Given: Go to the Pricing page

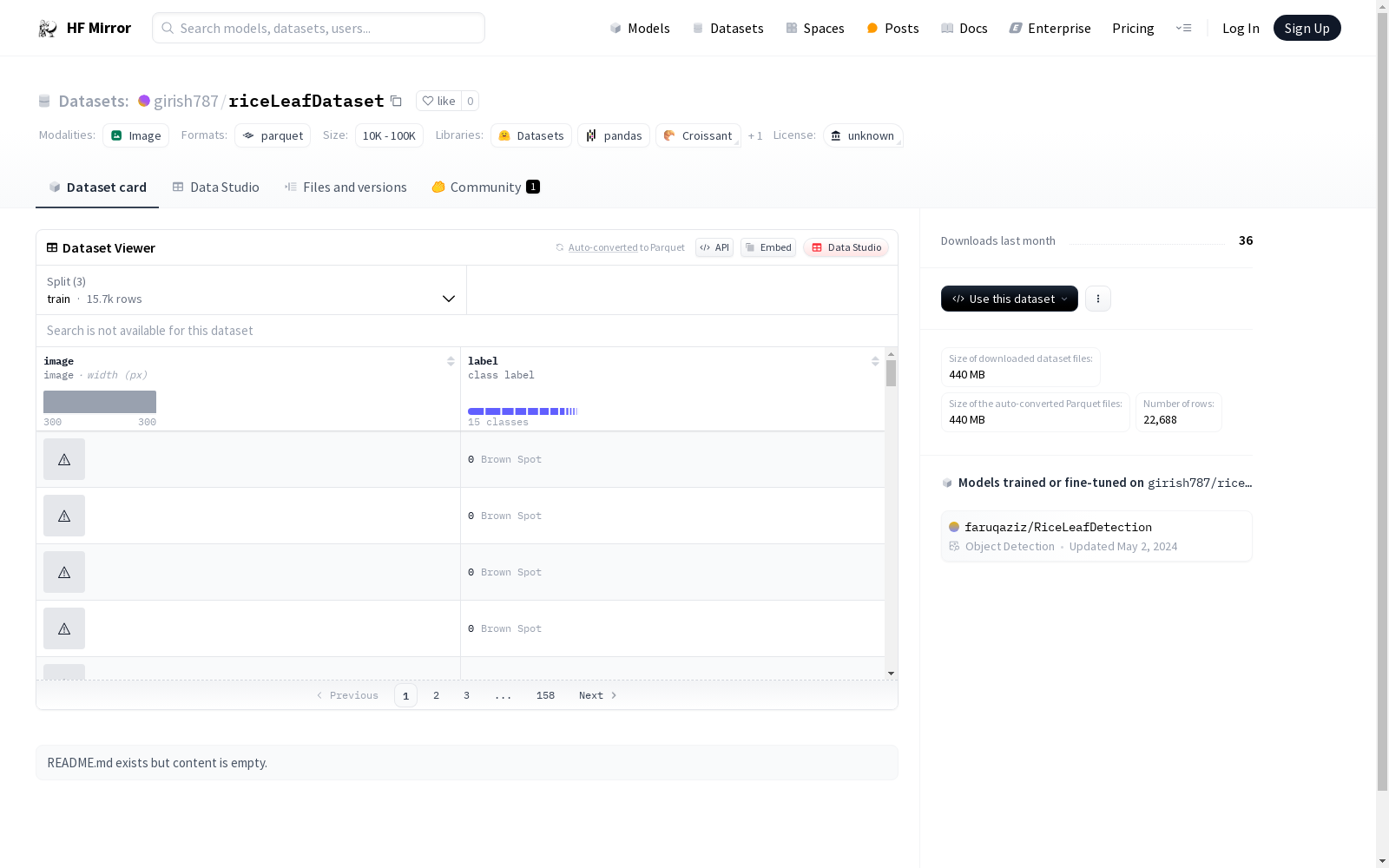Looking at the screenshot, I should (x=1133, y=28).
